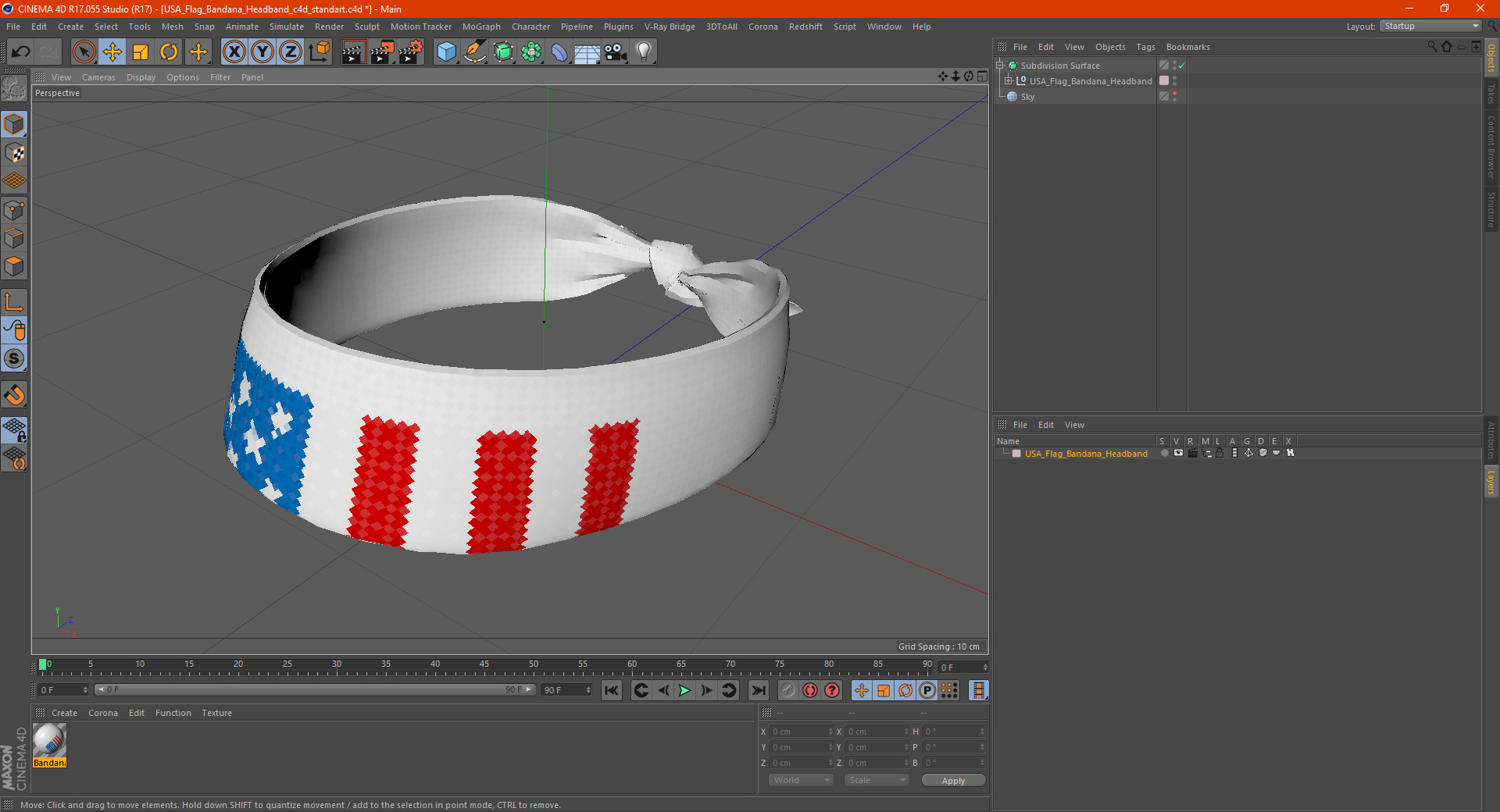
Task: Switch to Texture mode
Action: pos(14,153)
